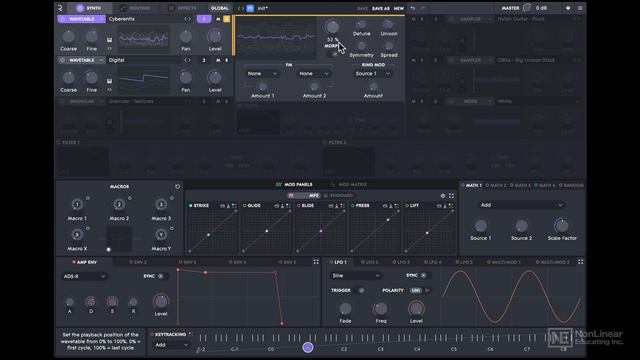Open mod panels settings gear icon
This screenshot has width=640, height=360.
point(443,196)
